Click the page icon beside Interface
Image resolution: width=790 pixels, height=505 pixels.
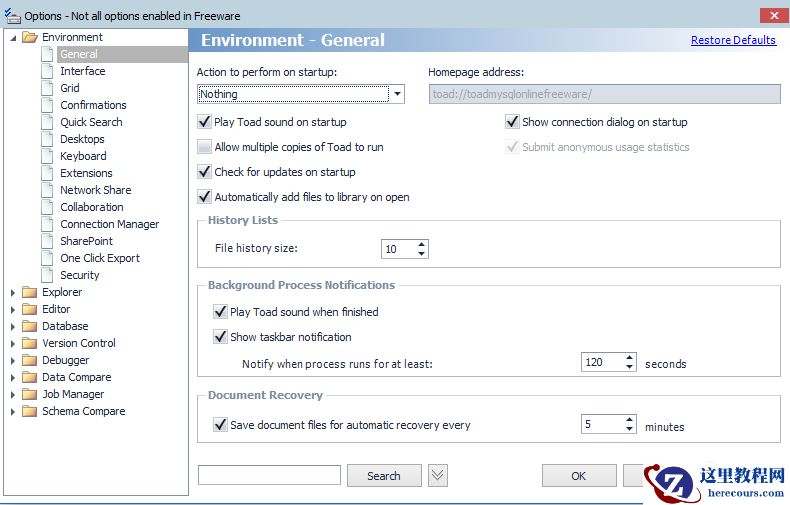pyautogui.click(x=47, y=71)
